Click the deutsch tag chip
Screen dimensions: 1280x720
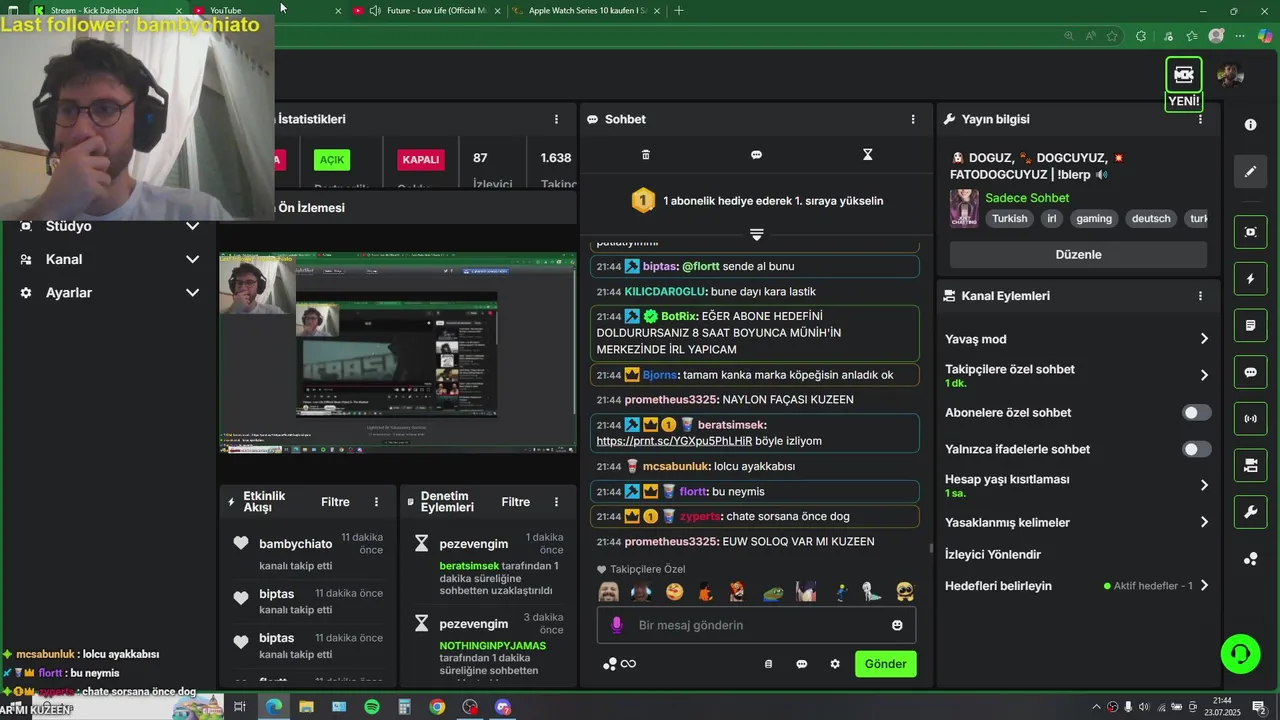point(1151,218)
